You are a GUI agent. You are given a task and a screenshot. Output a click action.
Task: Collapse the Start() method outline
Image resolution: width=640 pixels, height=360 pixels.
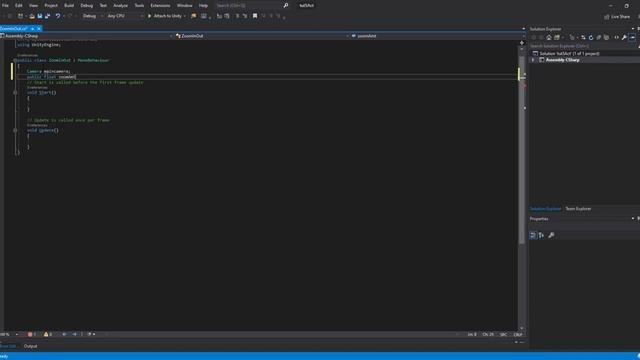(x=15, y=93)
